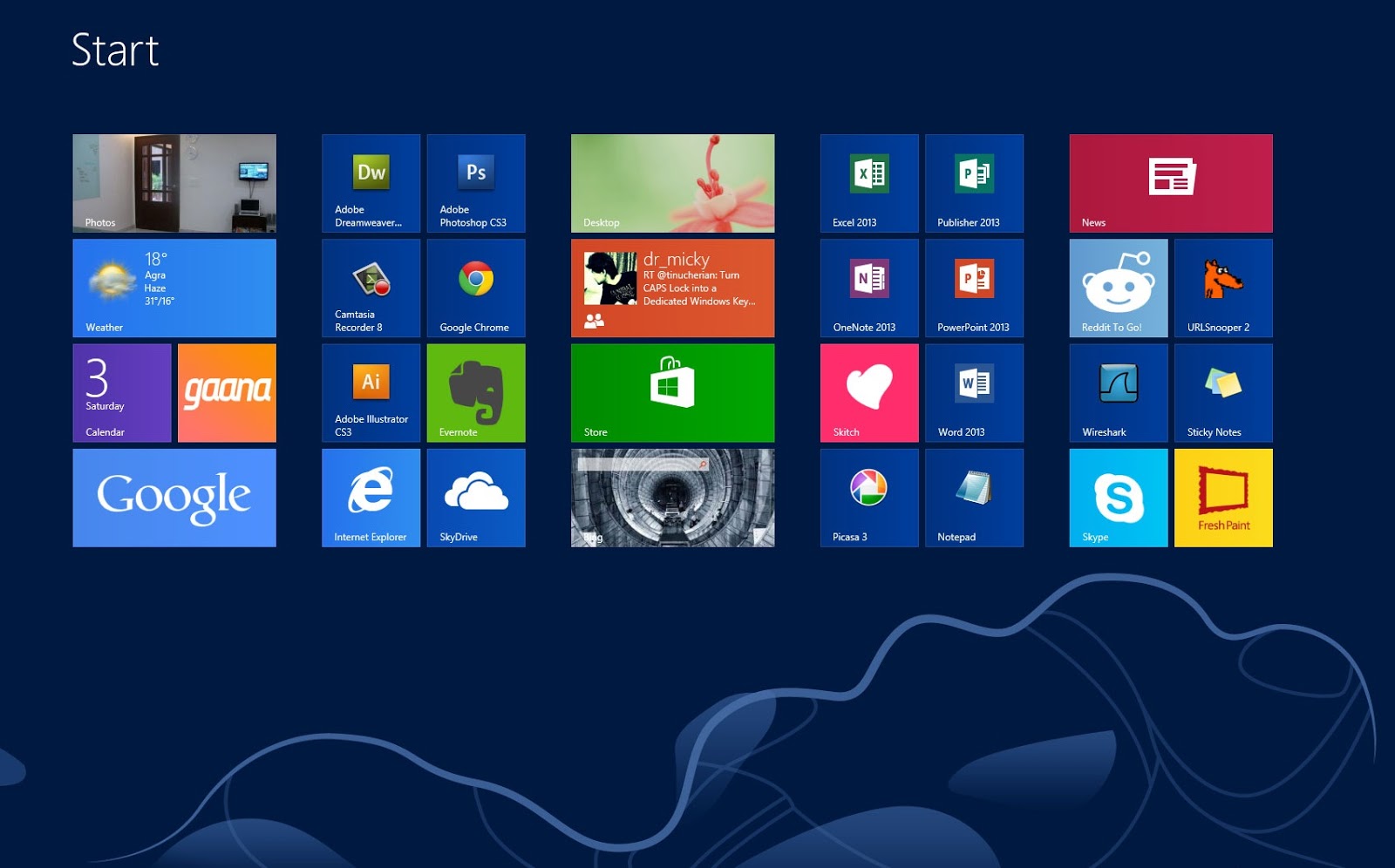The image size is (1395, 868).
Task: Launch Adobe Photoshop CS3
Action: click(x=476, y=183)
